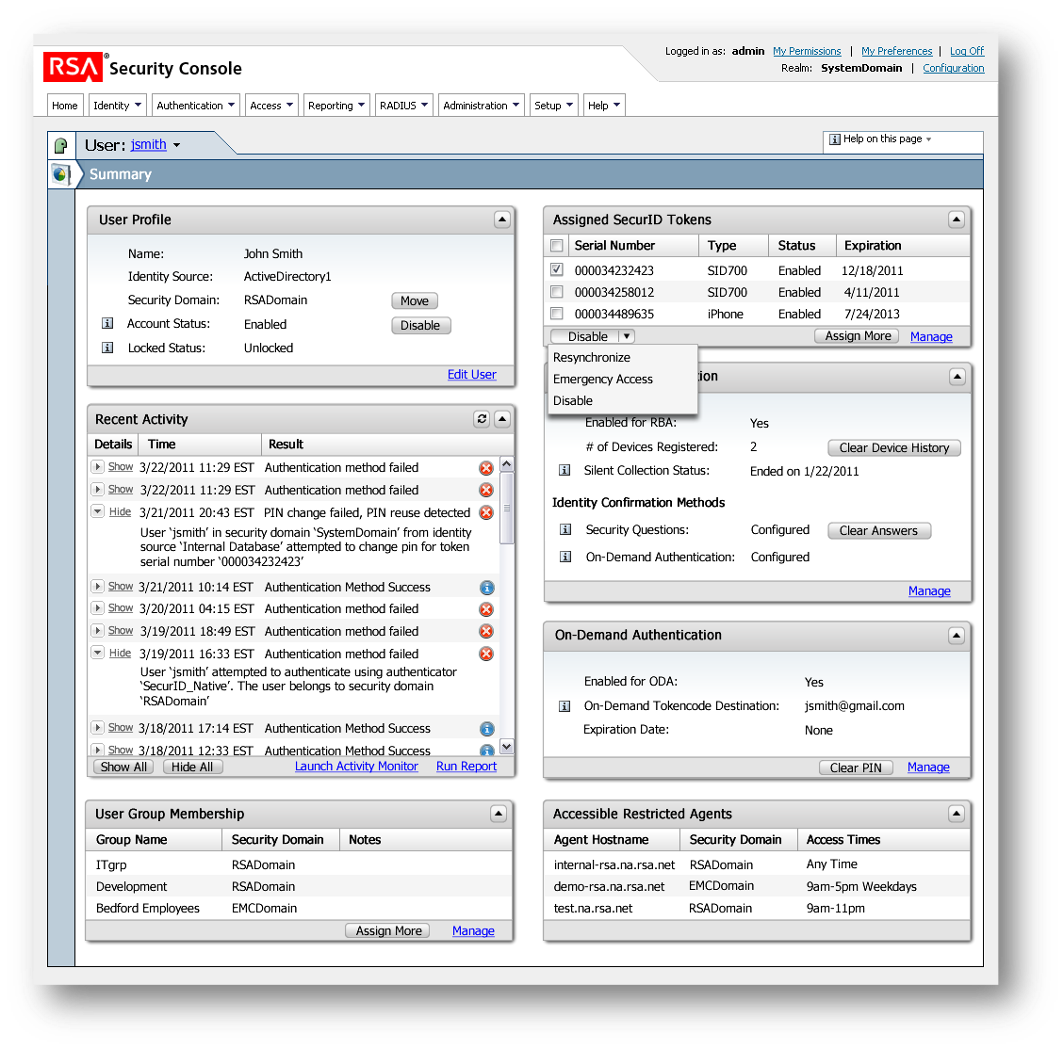Click error icon for 3/22/2011 11:29 first entry
1062x1047 pixels.
[486, 468]
